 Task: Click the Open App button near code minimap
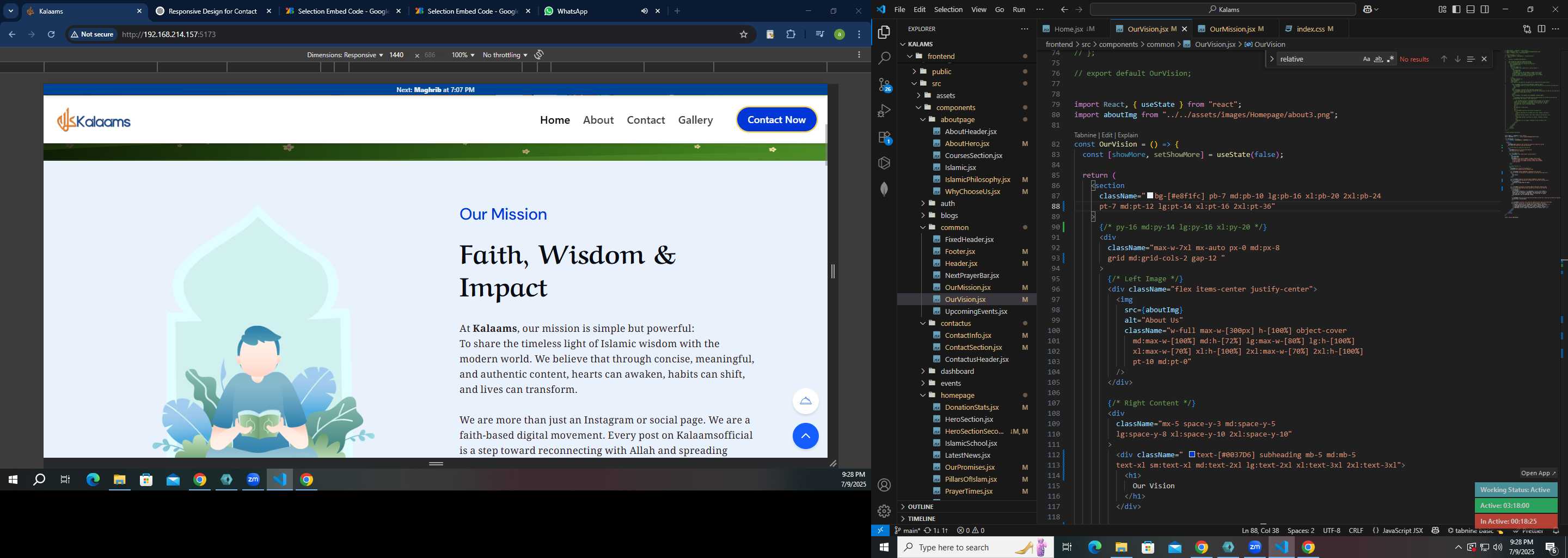1538,474
